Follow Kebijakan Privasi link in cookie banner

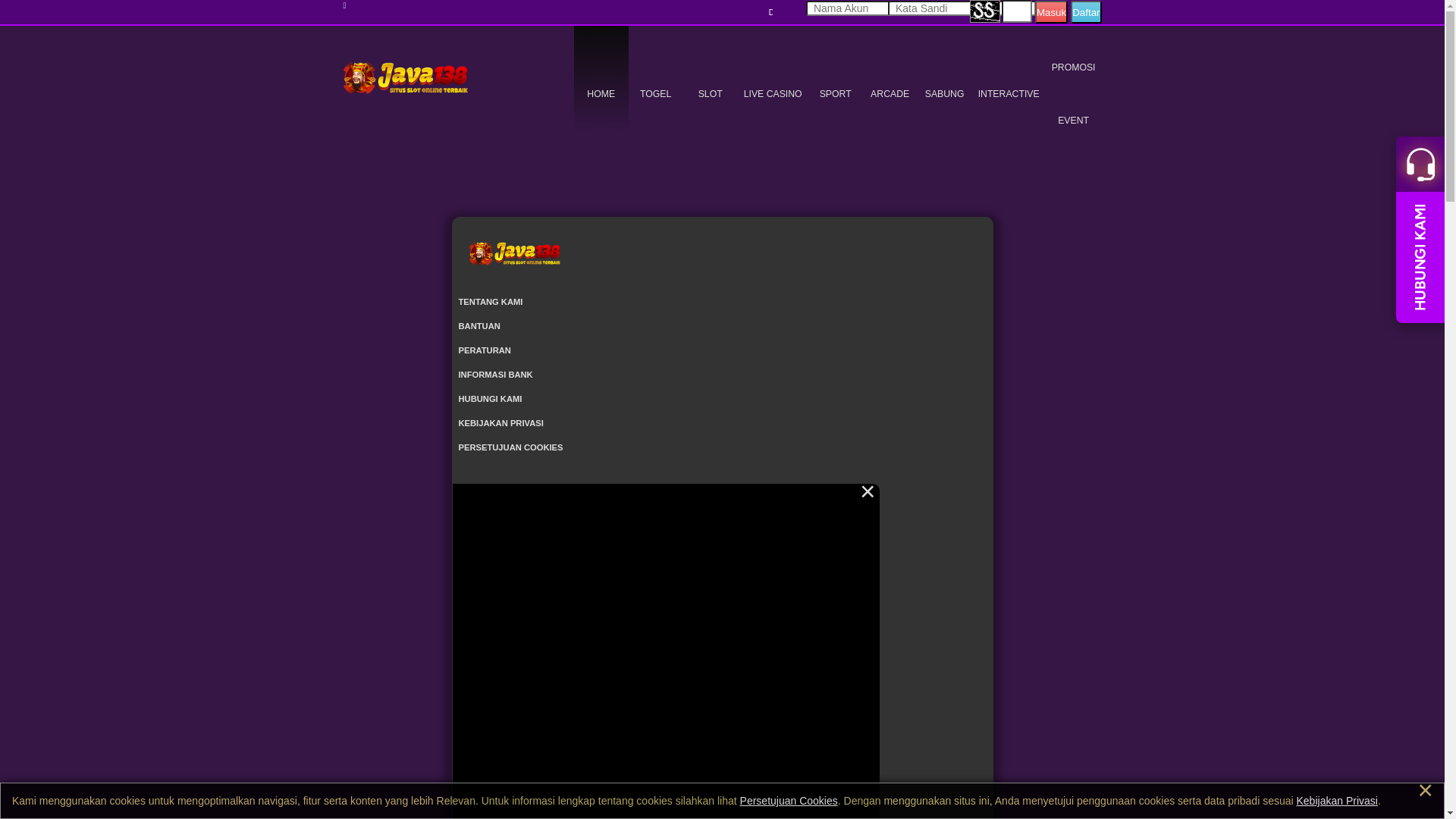(1337, 801)
